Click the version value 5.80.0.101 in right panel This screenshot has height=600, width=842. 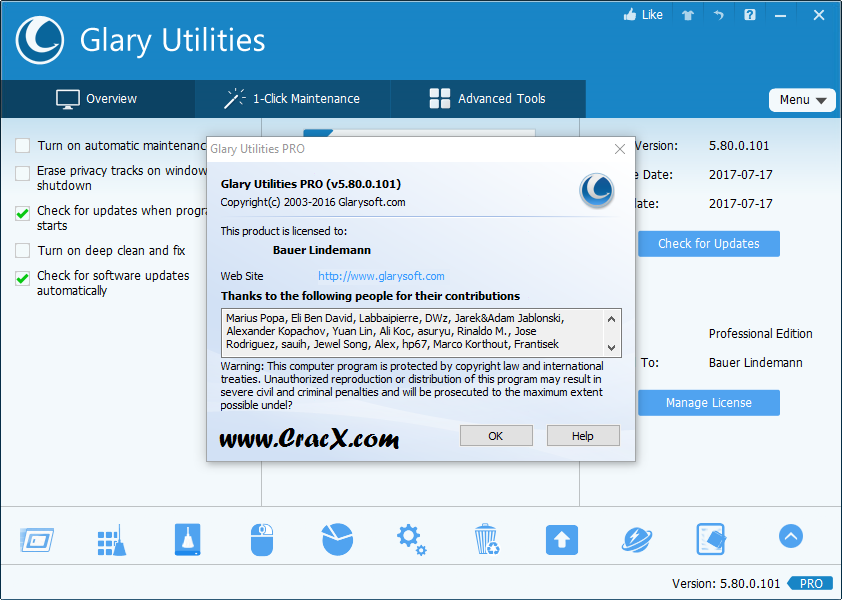(x=739, y=146)
